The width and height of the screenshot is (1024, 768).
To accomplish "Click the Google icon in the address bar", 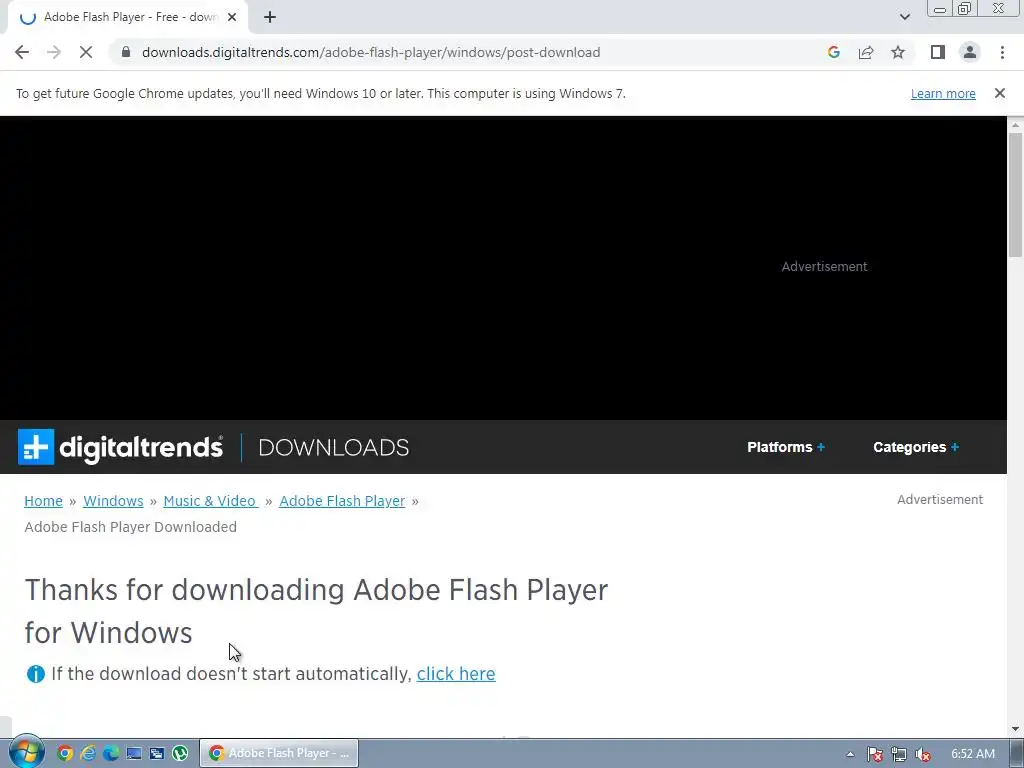I will pos(833,52).
